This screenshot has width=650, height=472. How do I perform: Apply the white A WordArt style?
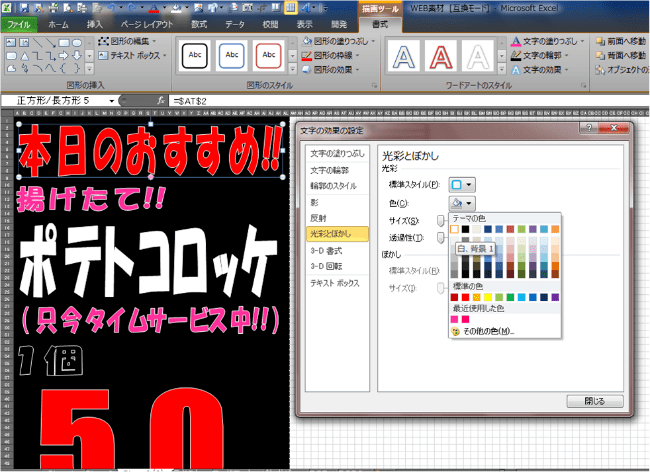point(478,56)
